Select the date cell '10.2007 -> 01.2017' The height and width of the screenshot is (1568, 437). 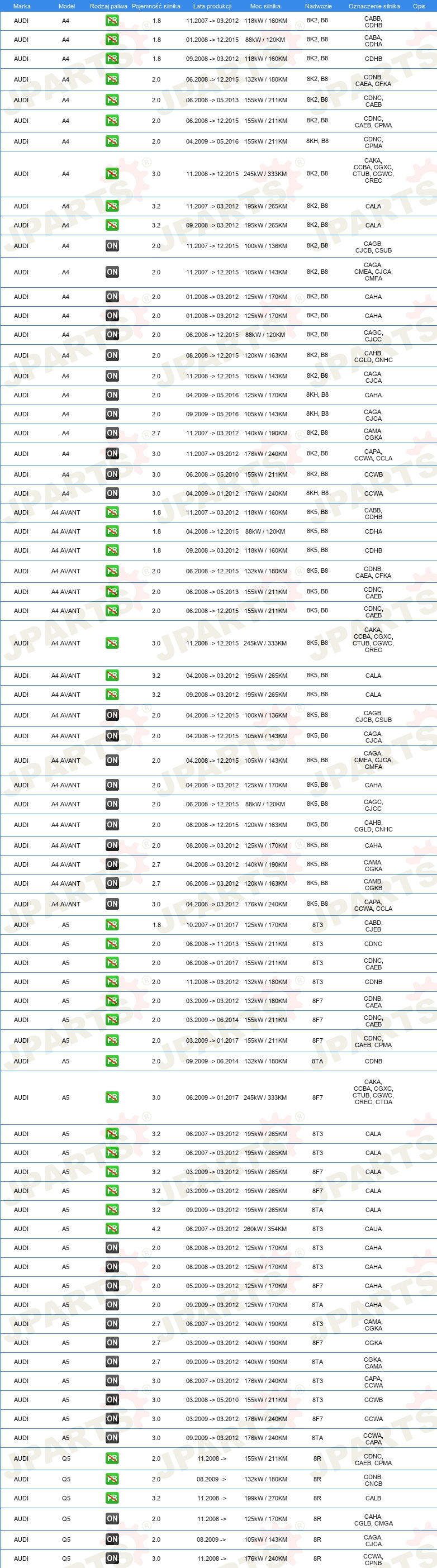pos(212,925)
